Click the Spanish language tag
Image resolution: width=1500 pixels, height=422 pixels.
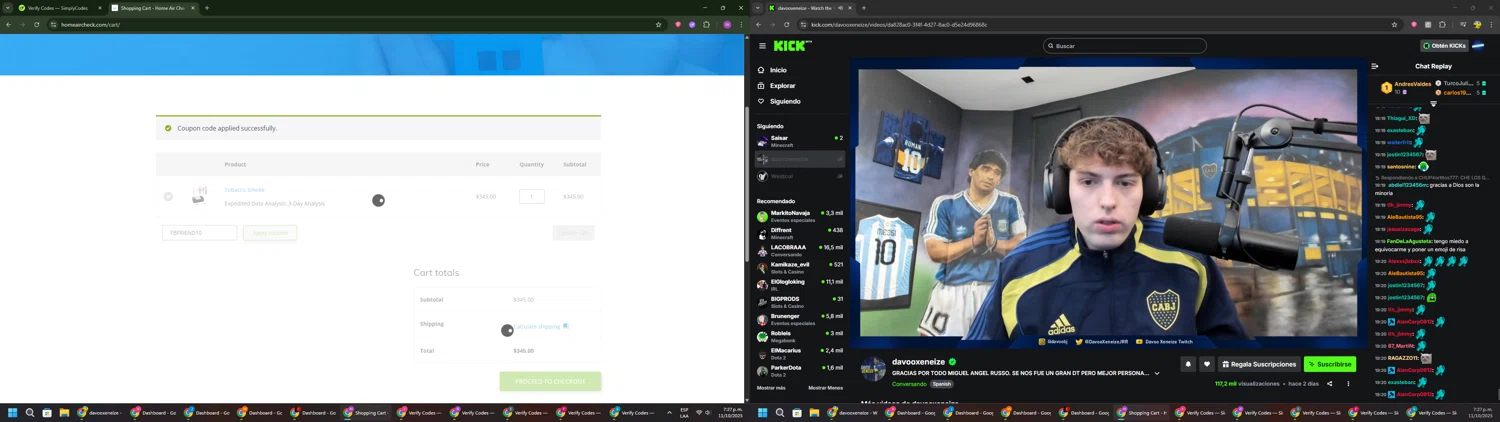tap(942, 384)
